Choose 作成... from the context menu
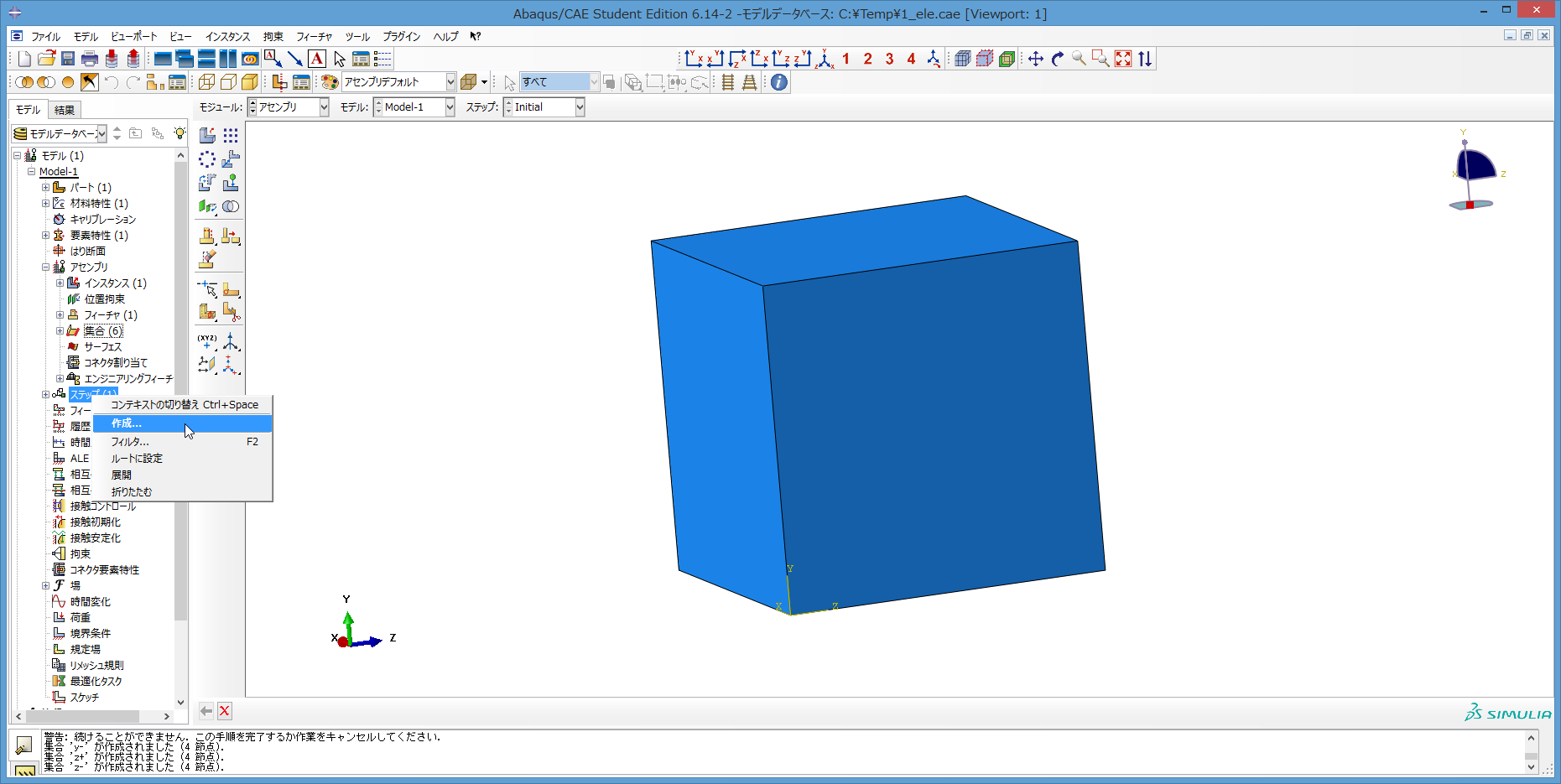This screenshot has width=1561, height=784. coord(182,423)
